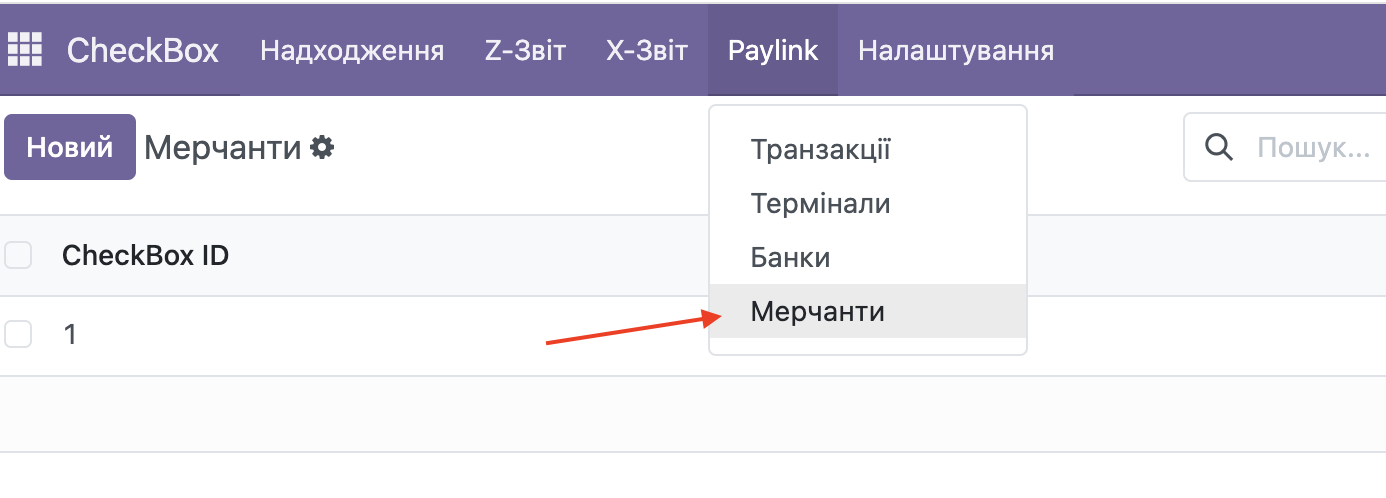Screen dimensions: 1386x498
Task: Collapse the Paylink dropdown menu
Action: pyautogui.click(x=773, y=50)
